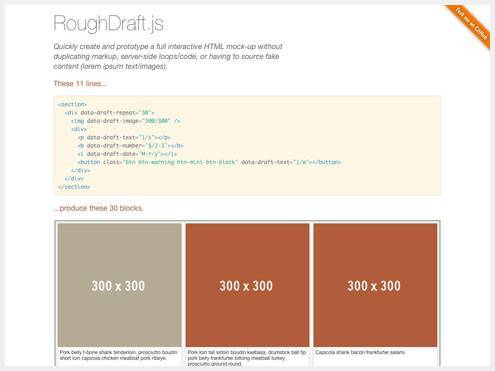Click the data-draft-repeat="30" code line
This screenshot has height=371, width=495.
(109, 113)
